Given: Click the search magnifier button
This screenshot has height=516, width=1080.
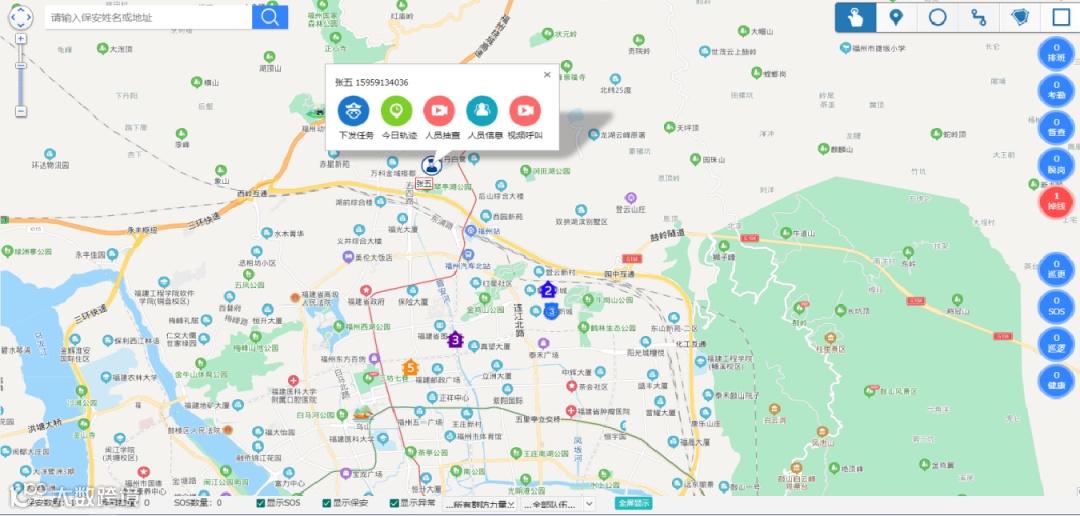Looking at the screenshot, I should tap(270, 17).
